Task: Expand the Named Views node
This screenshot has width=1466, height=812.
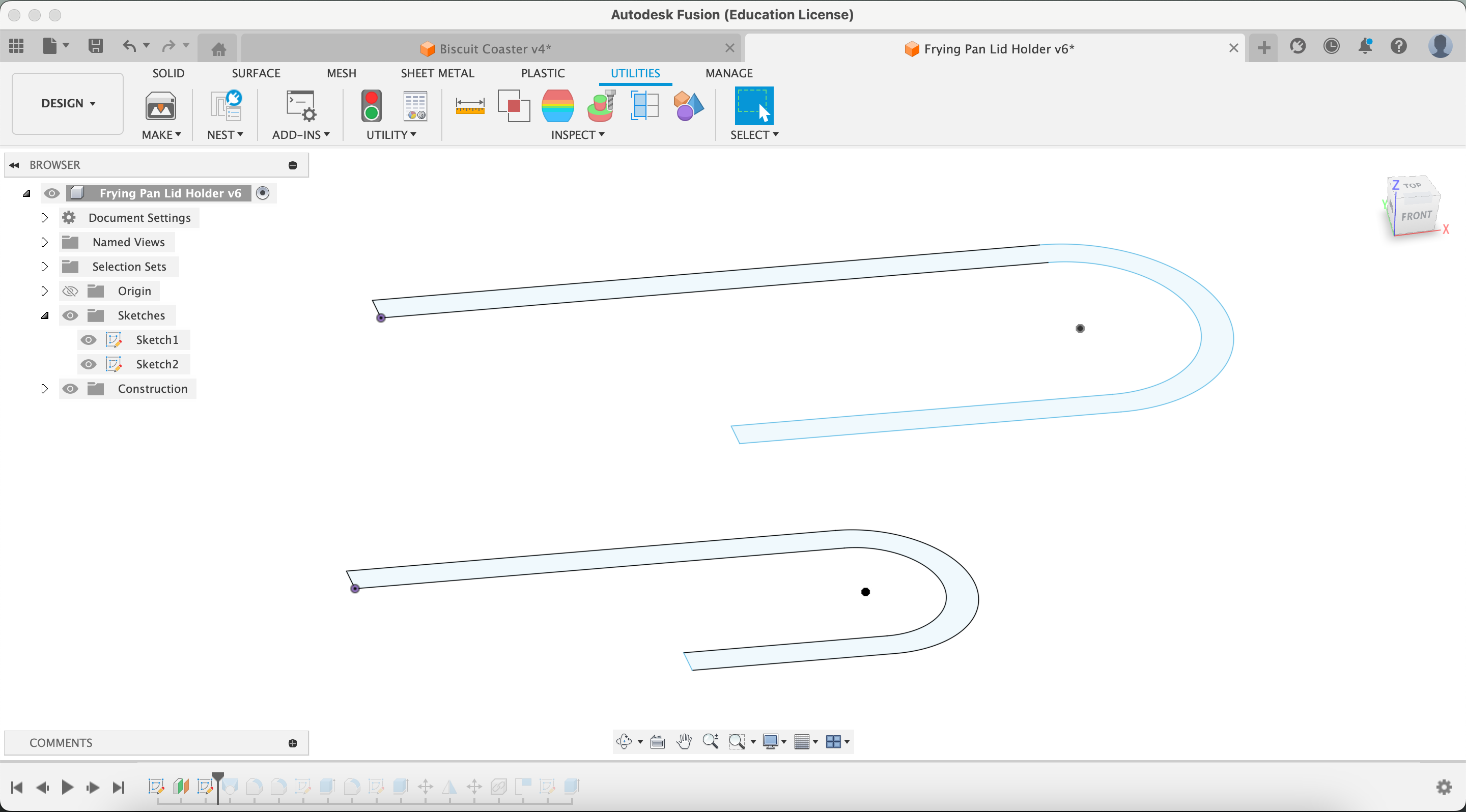Action: pyautogui.click(x=44, y=242)
